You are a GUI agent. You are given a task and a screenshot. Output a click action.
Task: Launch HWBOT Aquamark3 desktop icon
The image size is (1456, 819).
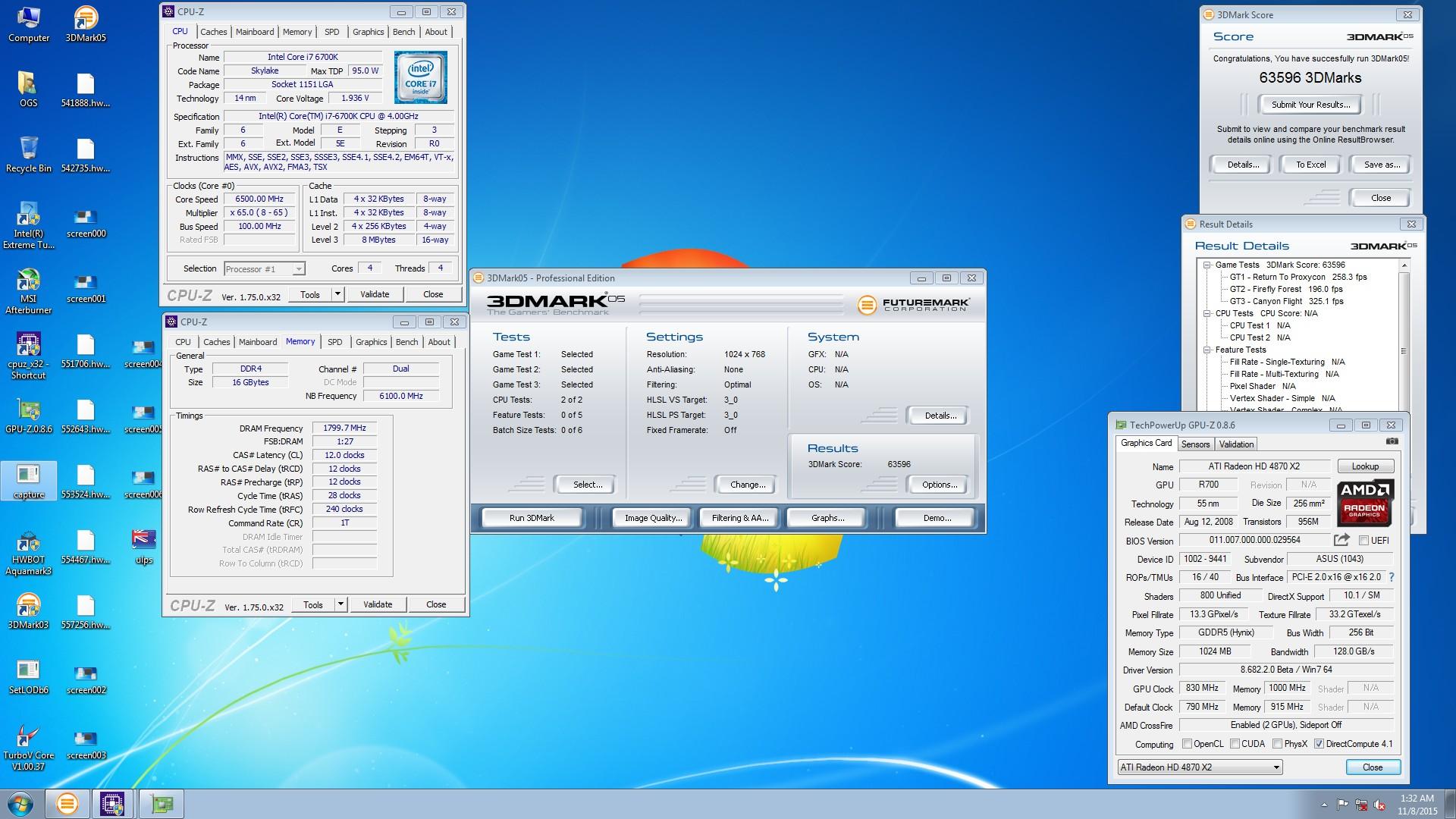click(28, 552)
